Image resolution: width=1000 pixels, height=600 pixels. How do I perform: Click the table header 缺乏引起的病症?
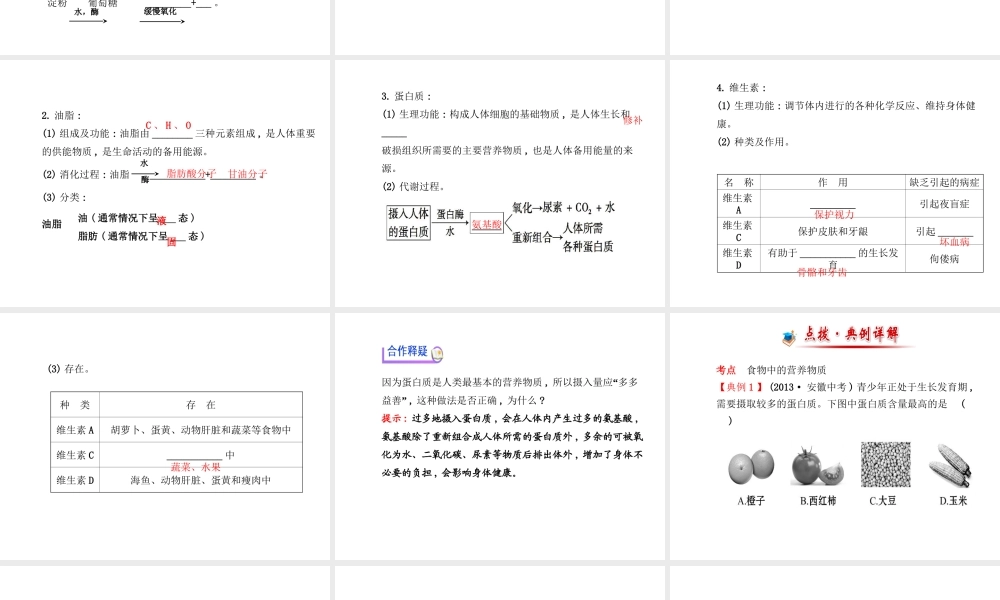(x=945, y=182)
